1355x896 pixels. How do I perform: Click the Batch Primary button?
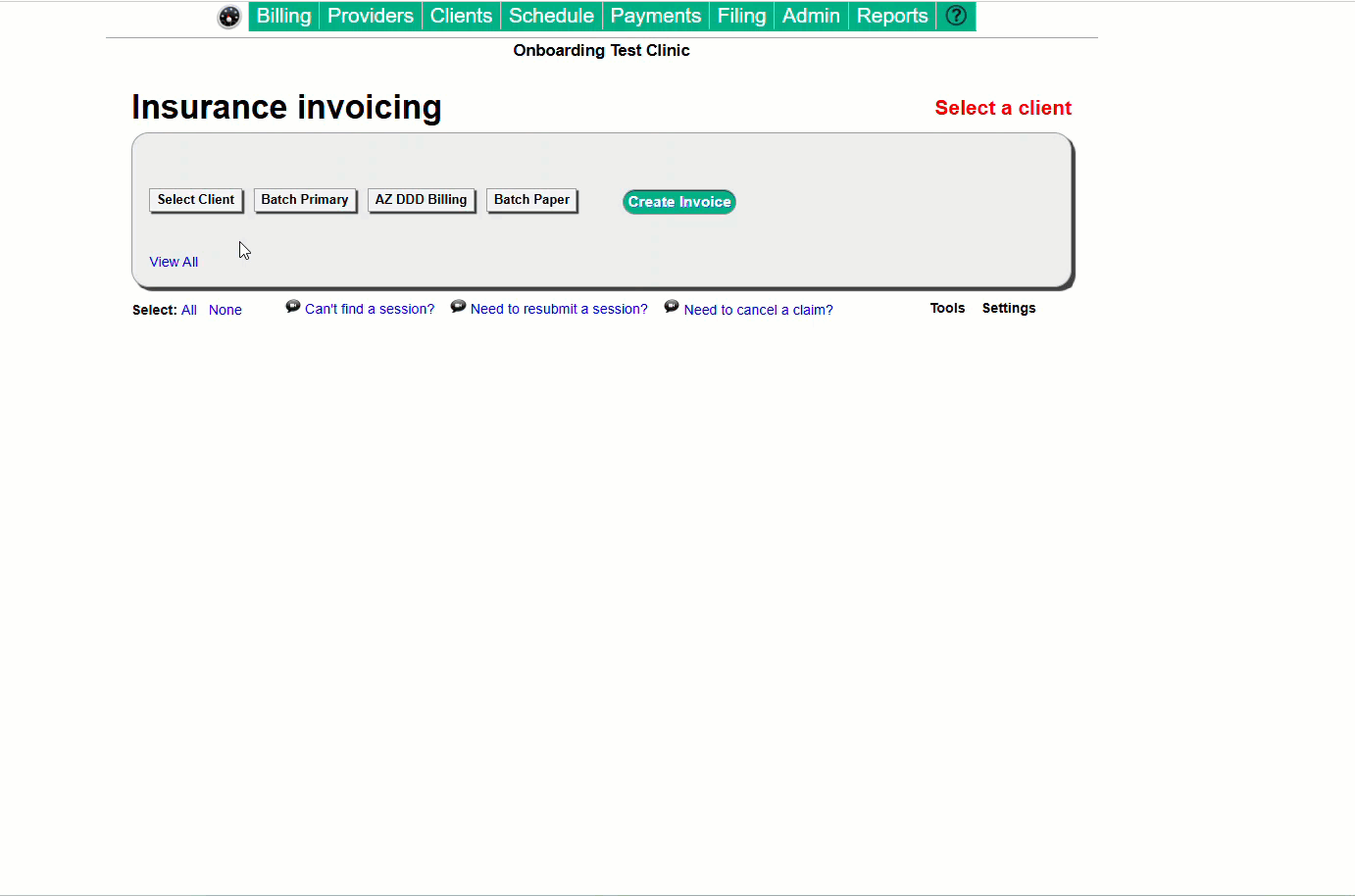(x=305, y=200)
